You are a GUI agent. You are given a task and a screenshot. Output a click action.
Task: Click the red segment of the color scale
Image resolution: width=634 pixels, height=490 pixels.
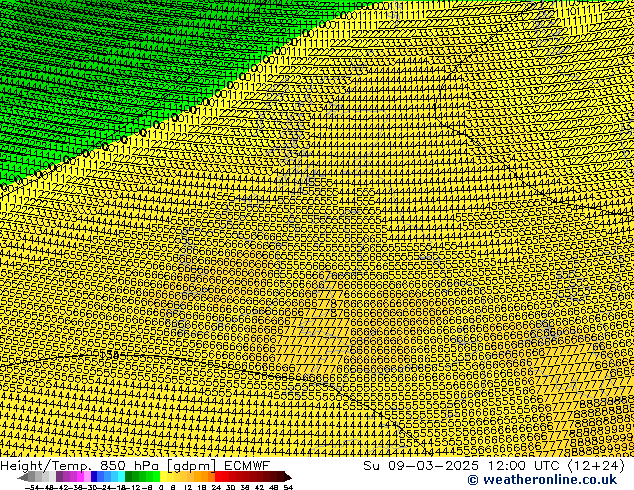pyautogui.click(x=251, y=477)
